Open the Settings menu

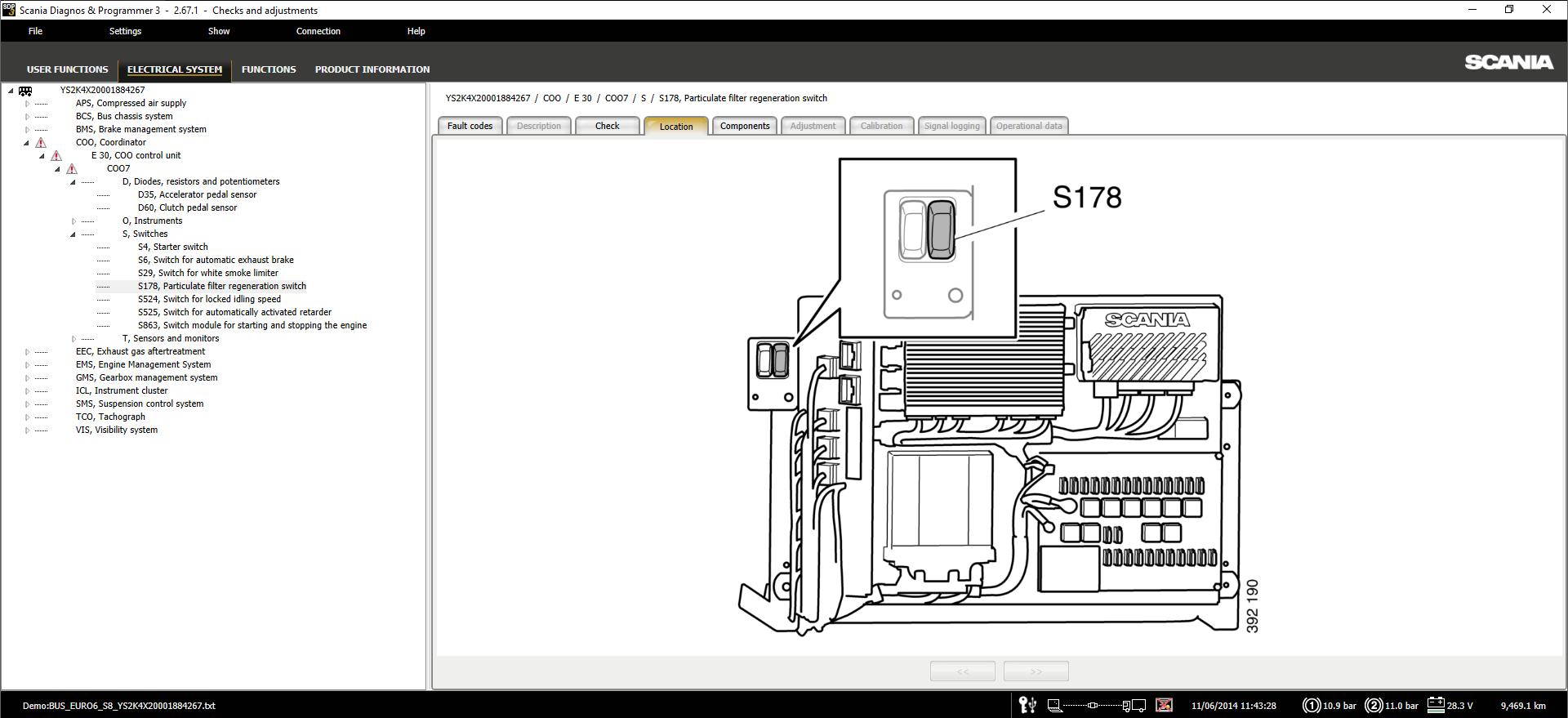(x=125, y=31)
